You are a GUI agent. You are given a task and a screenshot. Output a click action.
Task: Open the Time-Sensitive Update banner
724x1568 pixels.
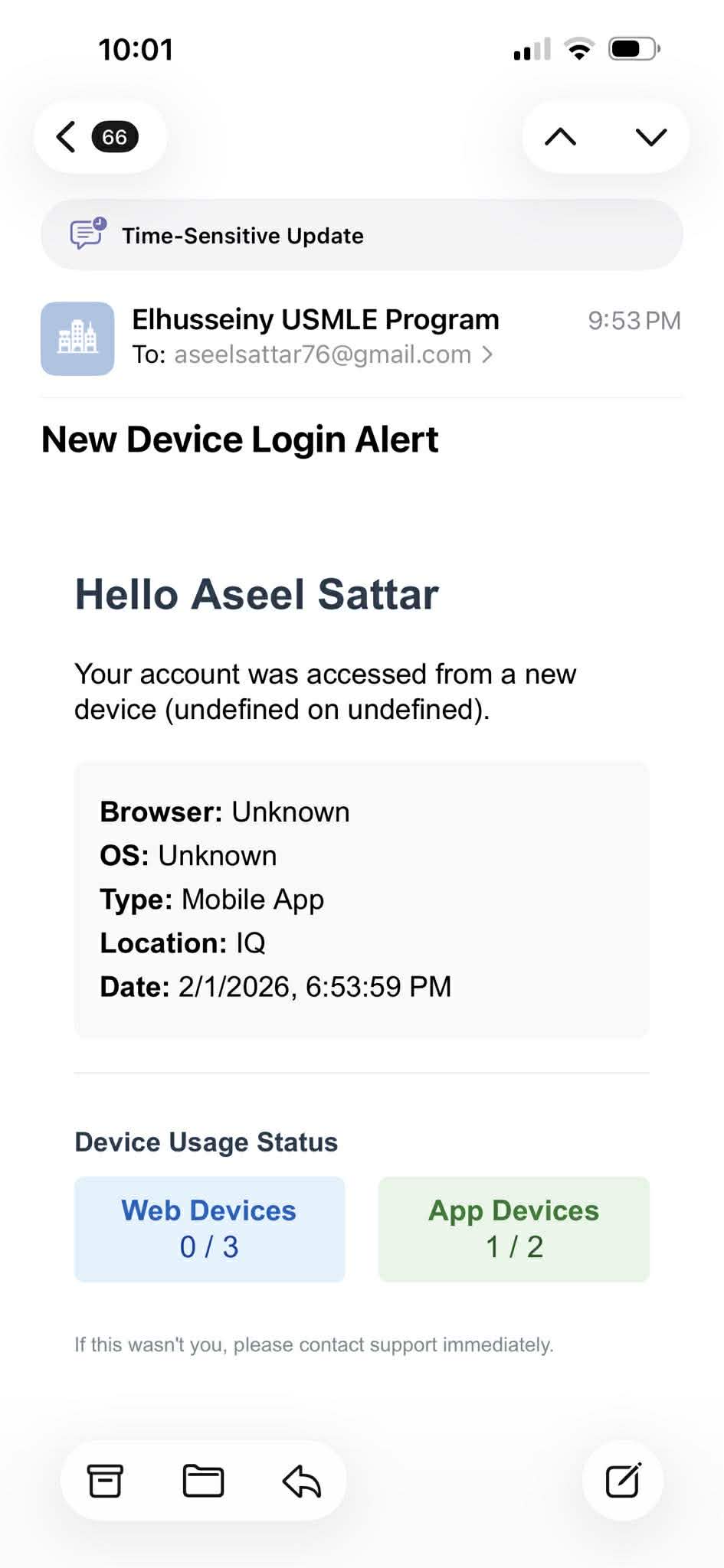(x=362, y=235)
